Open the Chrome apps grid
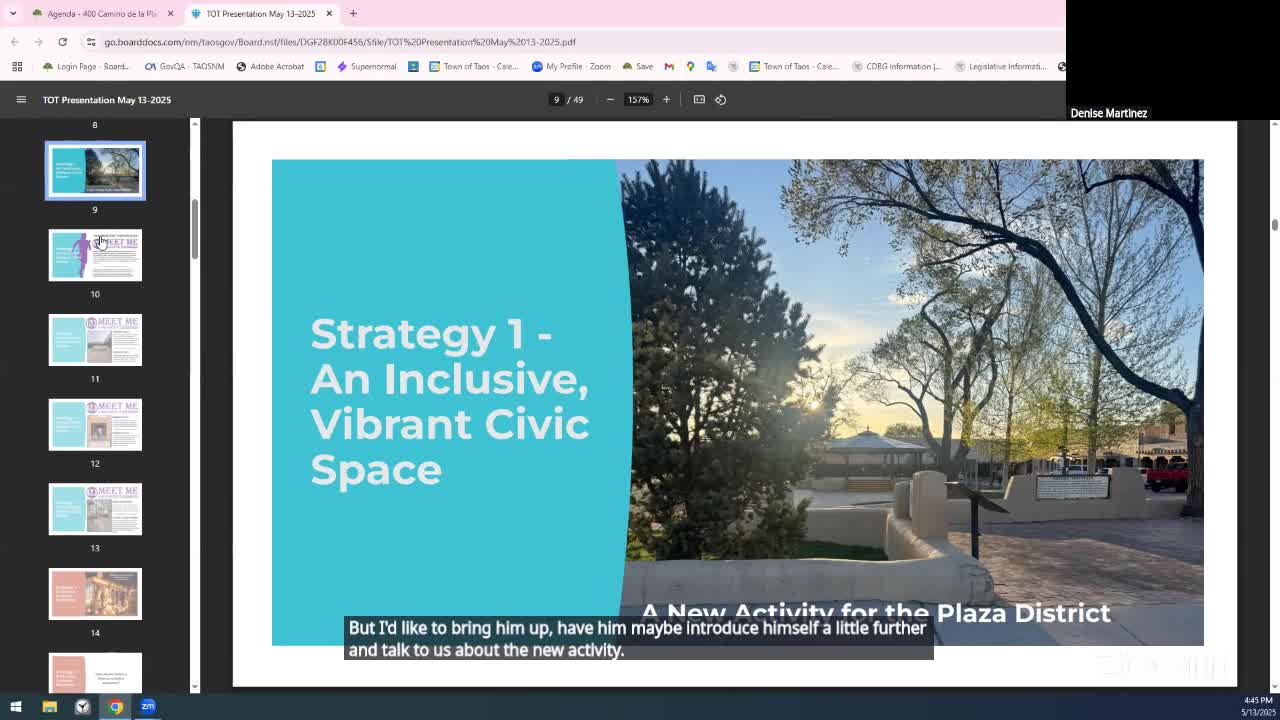 coord(17,66)
